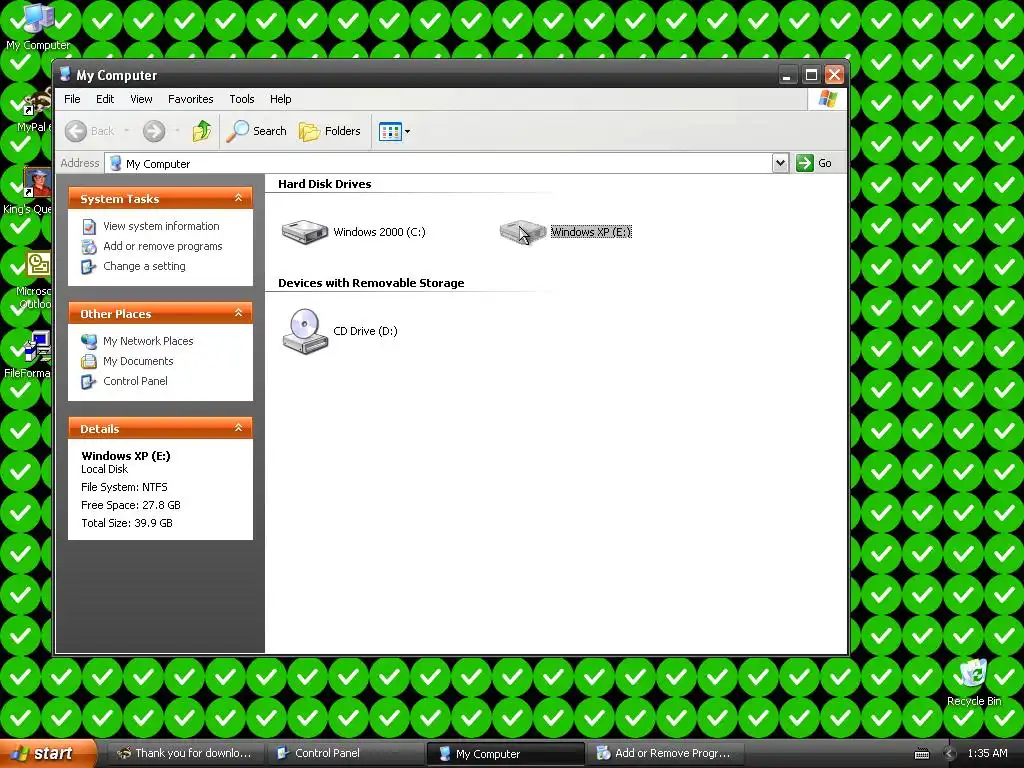The image size is (1024, 768).
Task: Collapse the Other Places panel
Action: [x=238, y=313]
